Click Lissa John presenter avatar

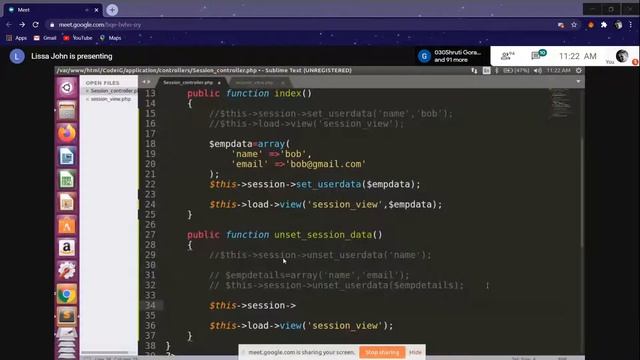[17, 56]
